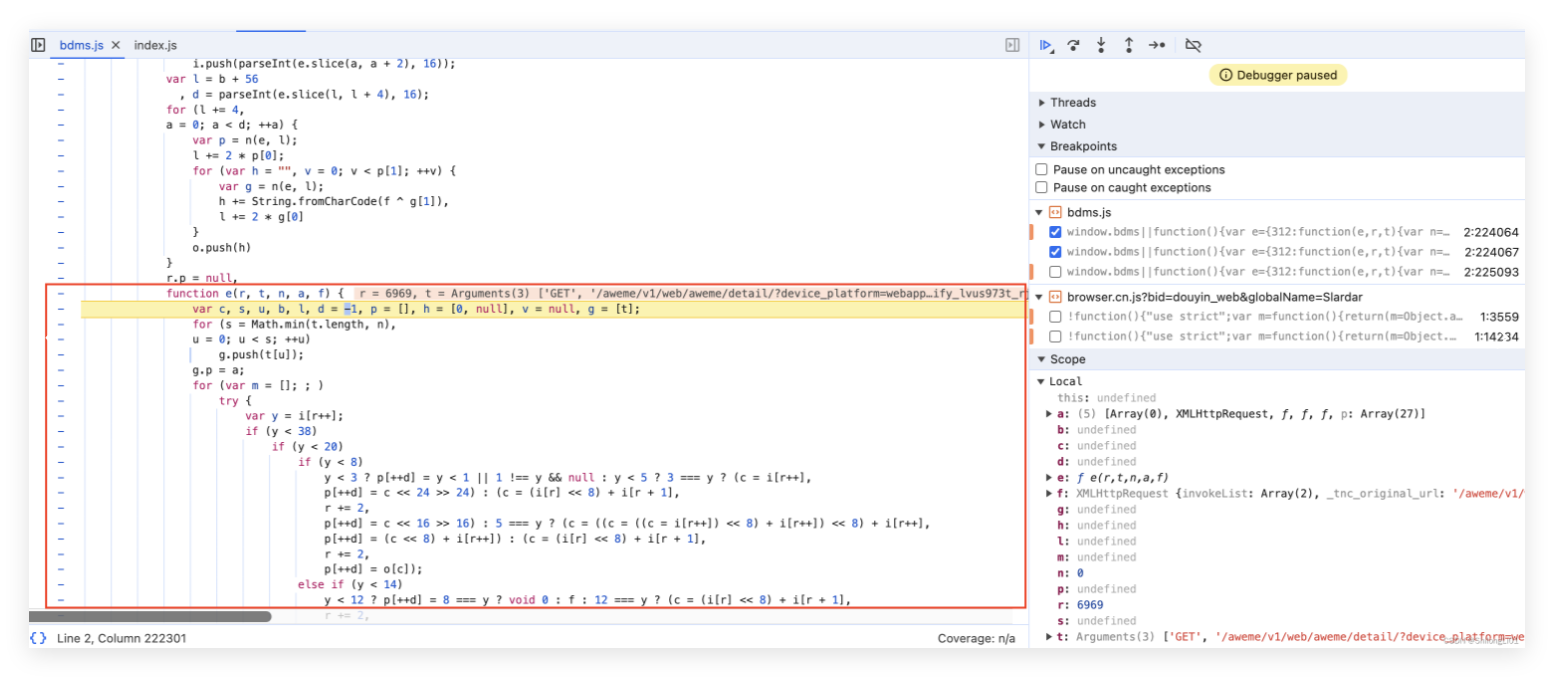Viewport: 1554px width, 677px height.
Task: Collapse the bdms.js breakpoint group
Action: [x=1041, y=212]
